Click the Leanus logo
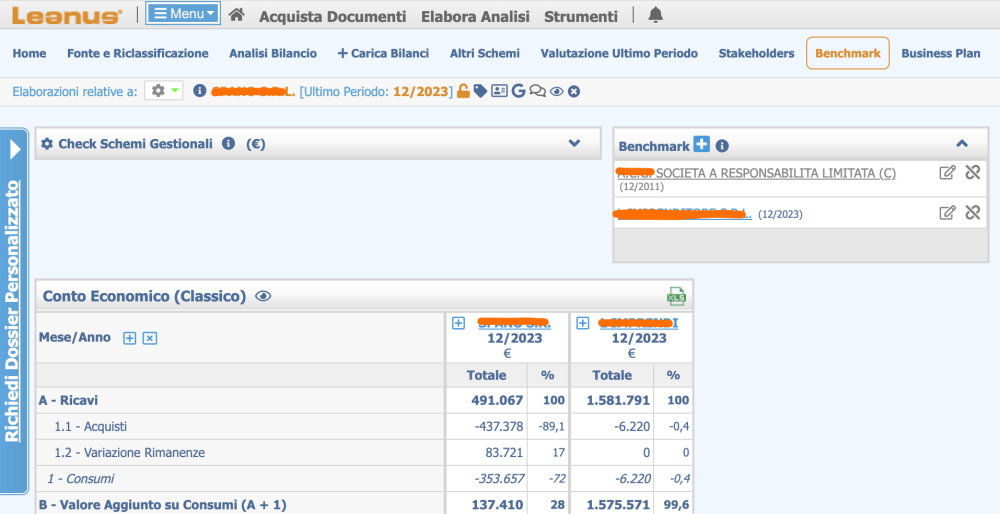This screenshot has width=1000, height=514. [x=66, y=15]
